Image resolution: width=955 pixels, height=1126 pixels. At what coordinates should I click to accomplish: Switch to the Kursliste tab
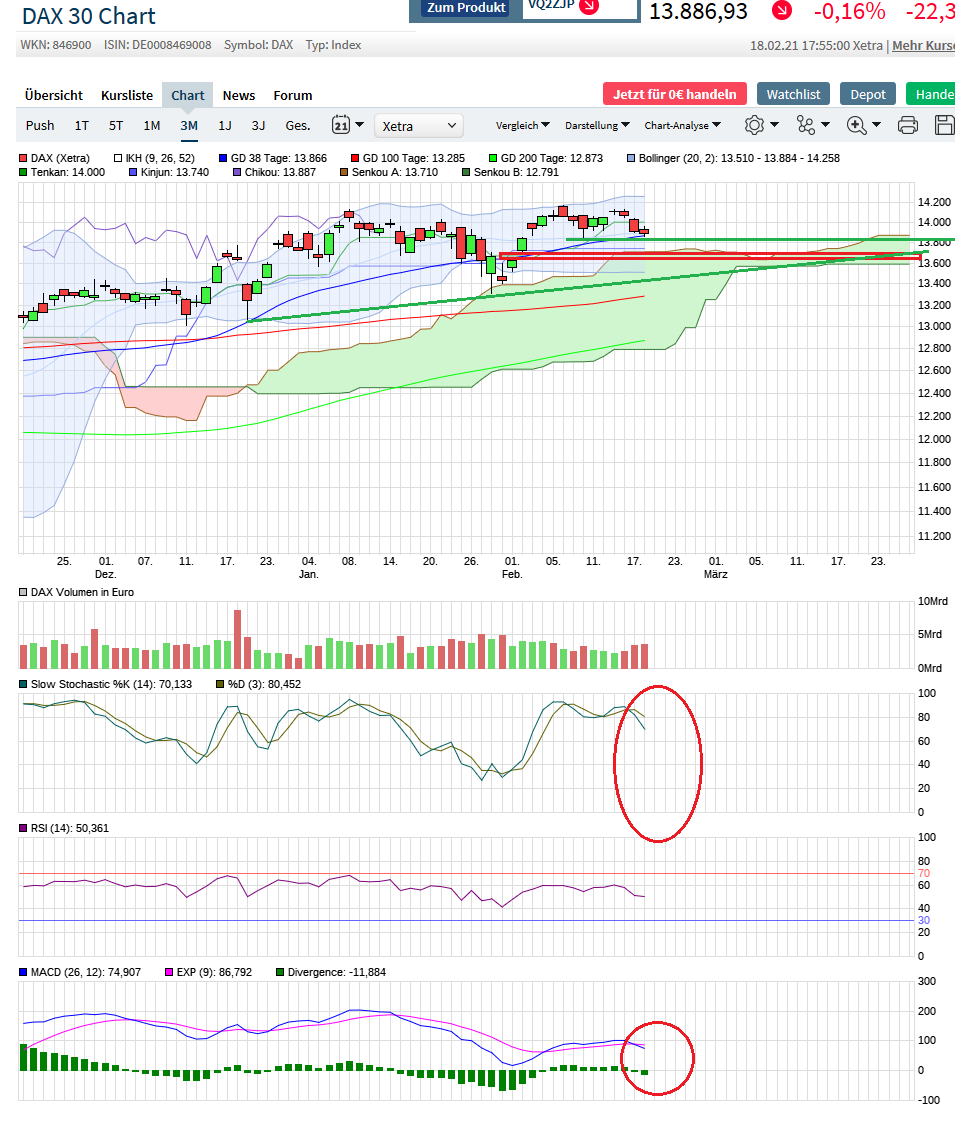(x=127, y=95)
